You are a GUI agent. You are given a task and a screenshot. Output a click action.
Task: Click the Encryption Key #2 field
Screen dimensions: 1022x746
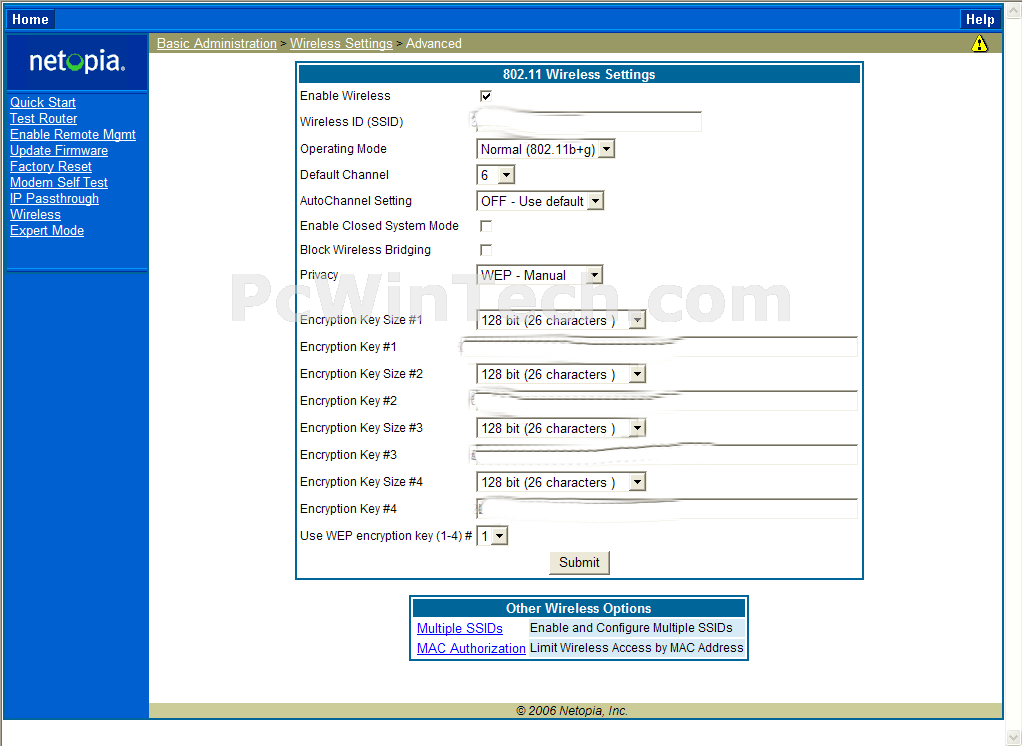(x=667, y=401)
